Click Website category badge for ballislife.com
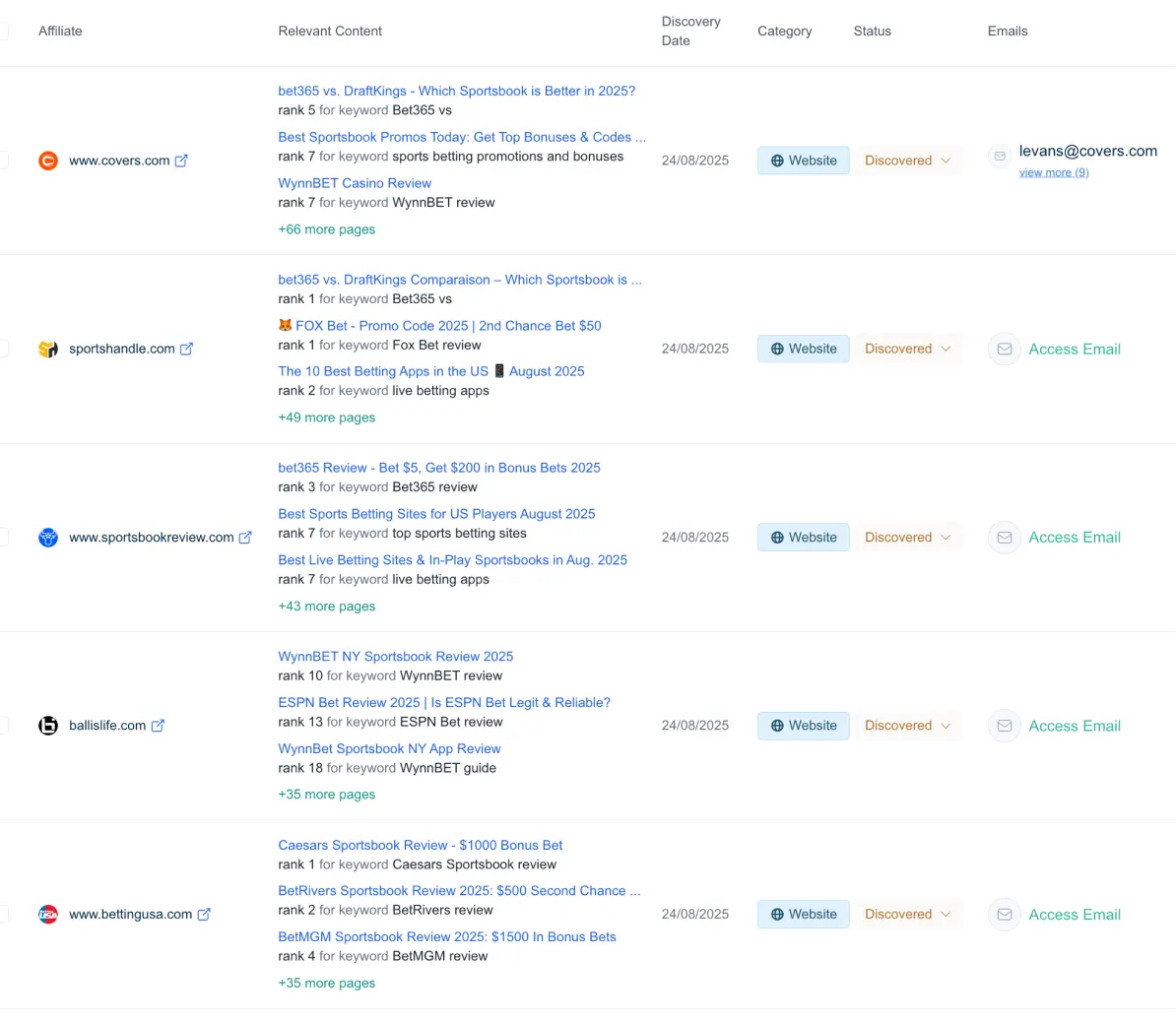This screenshot has height=1024, width=1176. pos(804,726)
